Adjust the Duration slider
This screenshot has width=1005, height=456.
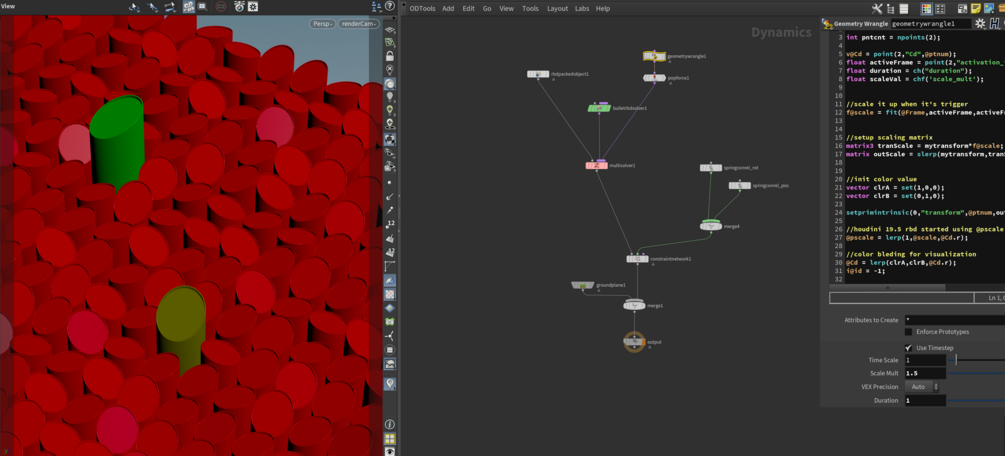coord(976,400)
